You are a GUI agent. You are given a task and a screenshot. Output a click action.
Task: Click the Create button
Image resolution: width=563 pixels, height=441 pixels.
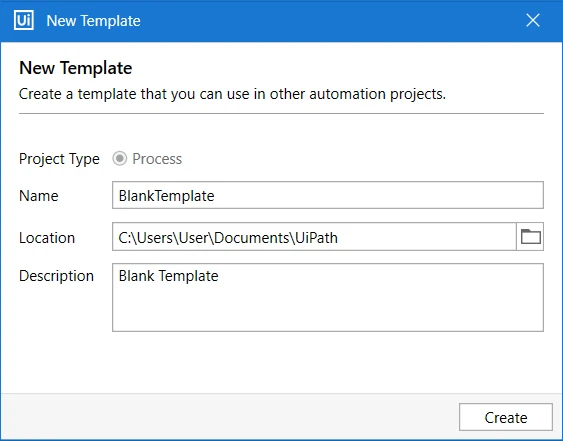pos(506,417)
